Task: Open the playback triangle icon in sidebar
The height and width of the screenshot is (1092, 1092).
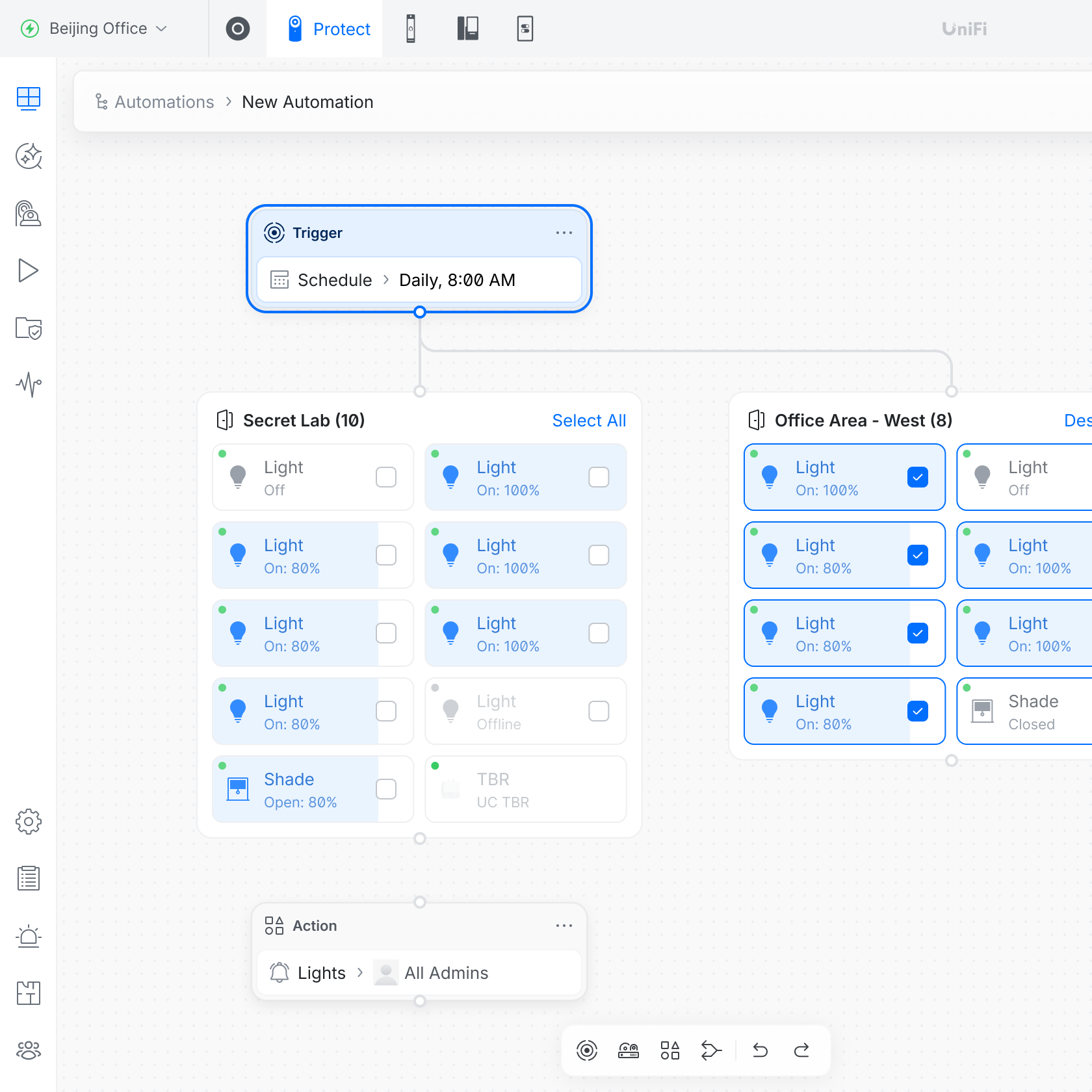Action: click(x=29, y=270)
